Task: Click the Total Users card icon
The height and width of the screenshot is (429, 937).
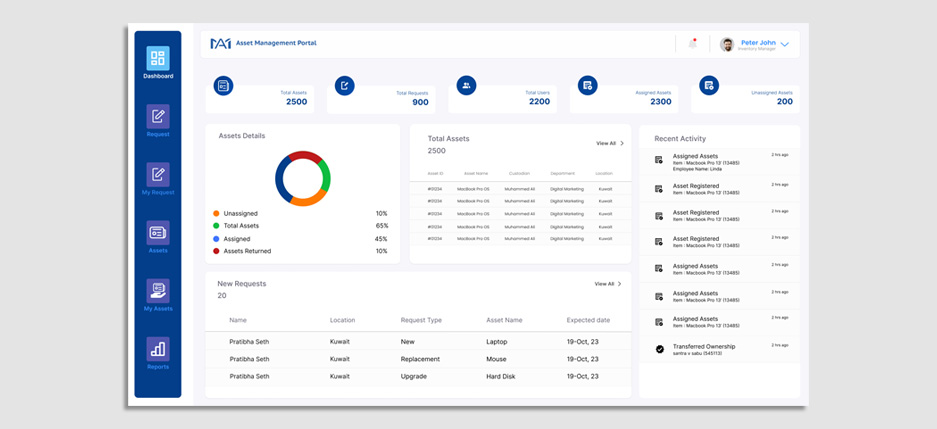Action: pyautogui.click(x=466, y=86)
